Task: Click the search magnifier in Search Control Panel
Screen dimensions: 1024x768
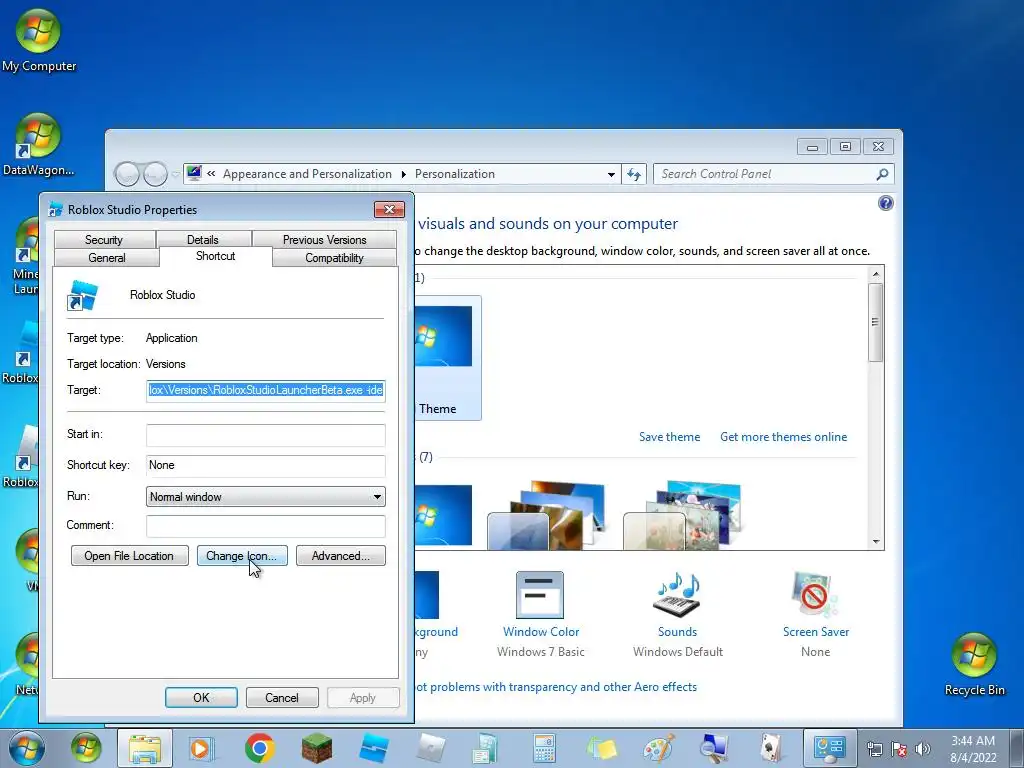Action: pyautogui.click(x=882, y=174)
